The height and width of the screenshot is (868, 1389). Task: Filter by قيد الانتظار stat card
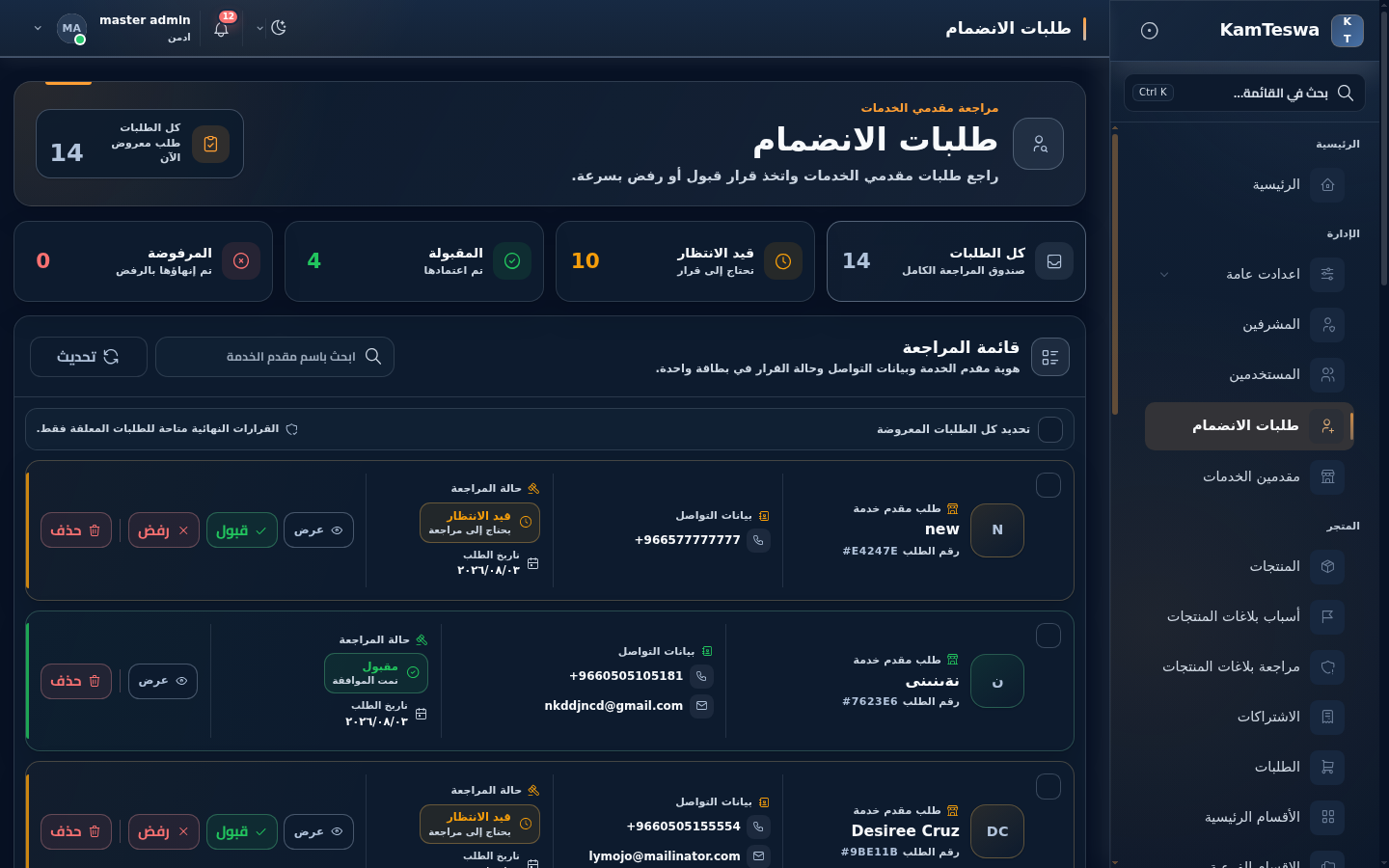(685, 261)
